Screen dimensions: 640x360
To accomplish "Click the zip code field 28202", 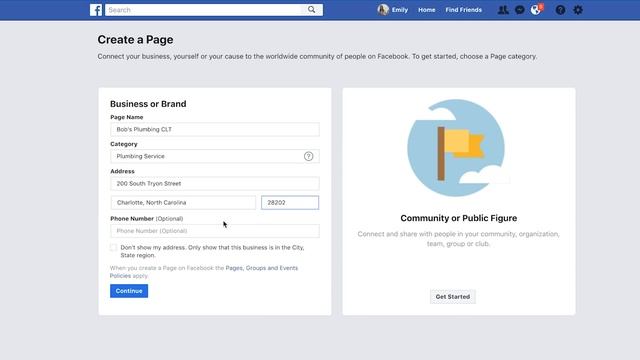I will 290,202.
